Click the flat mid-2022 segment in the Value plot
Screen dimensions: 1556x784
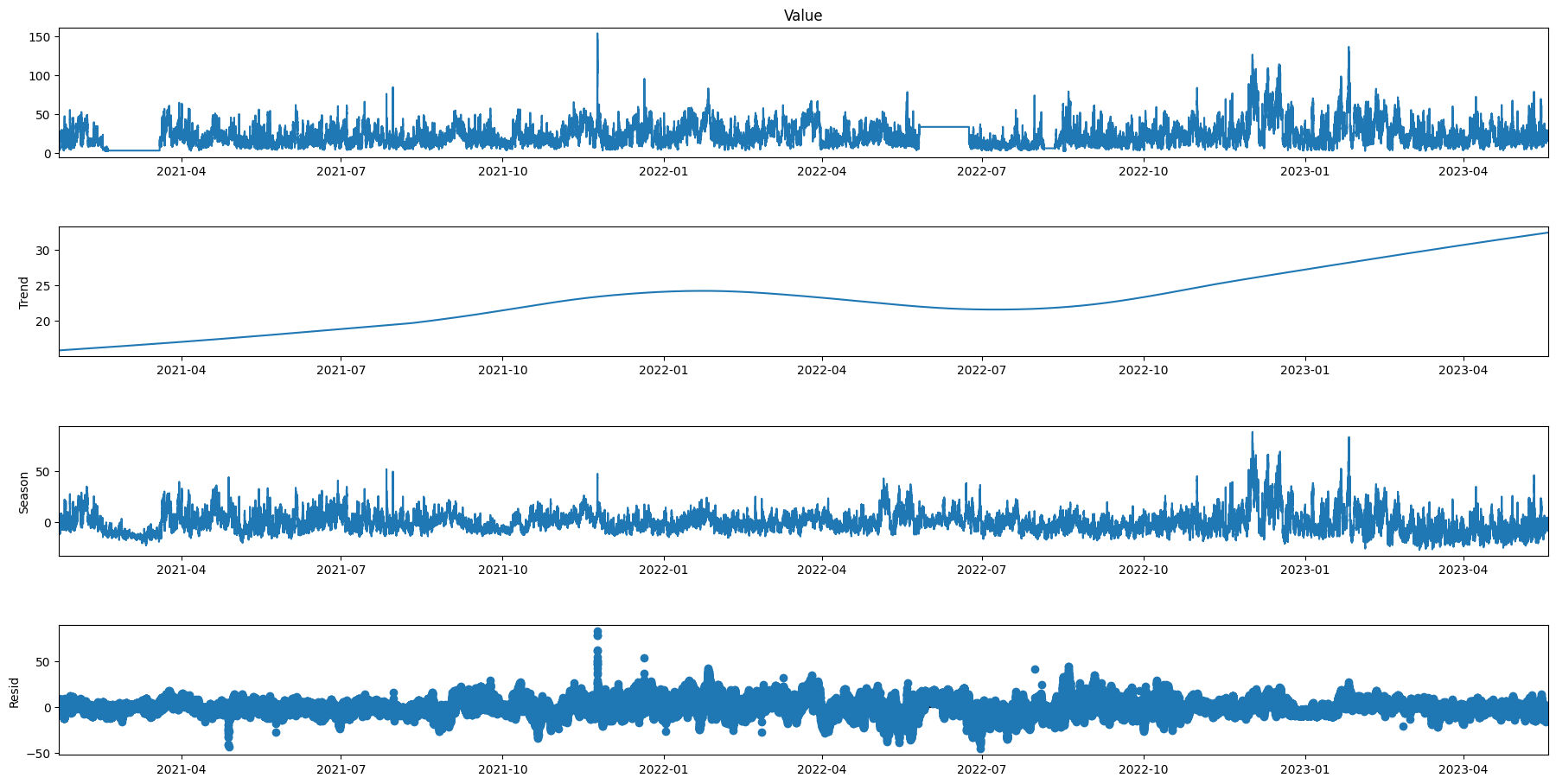944,127
